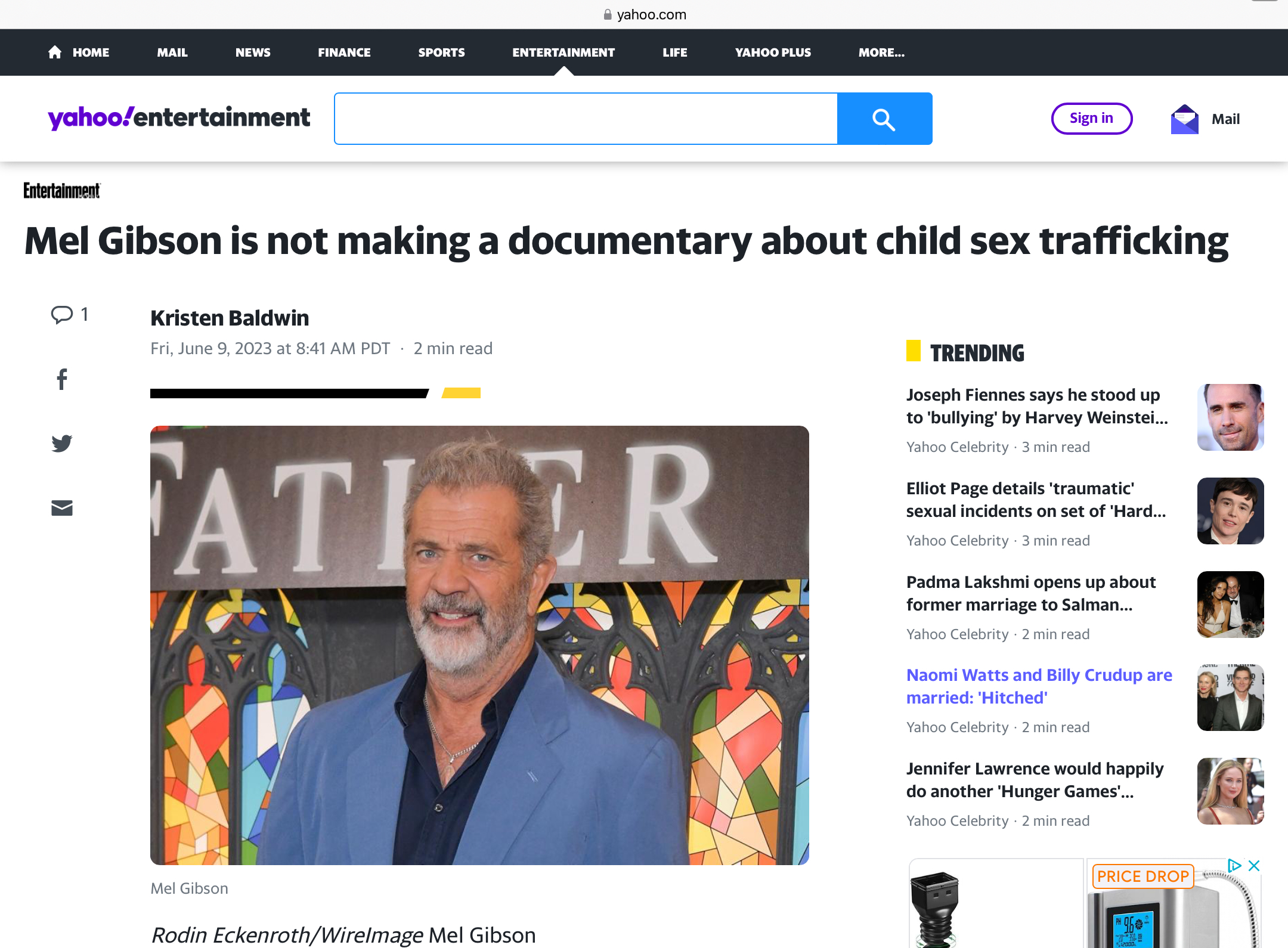Share article via Facebook icon
Image resolution: width=1288 pixels, height=948 pixels.
point(62,379)
